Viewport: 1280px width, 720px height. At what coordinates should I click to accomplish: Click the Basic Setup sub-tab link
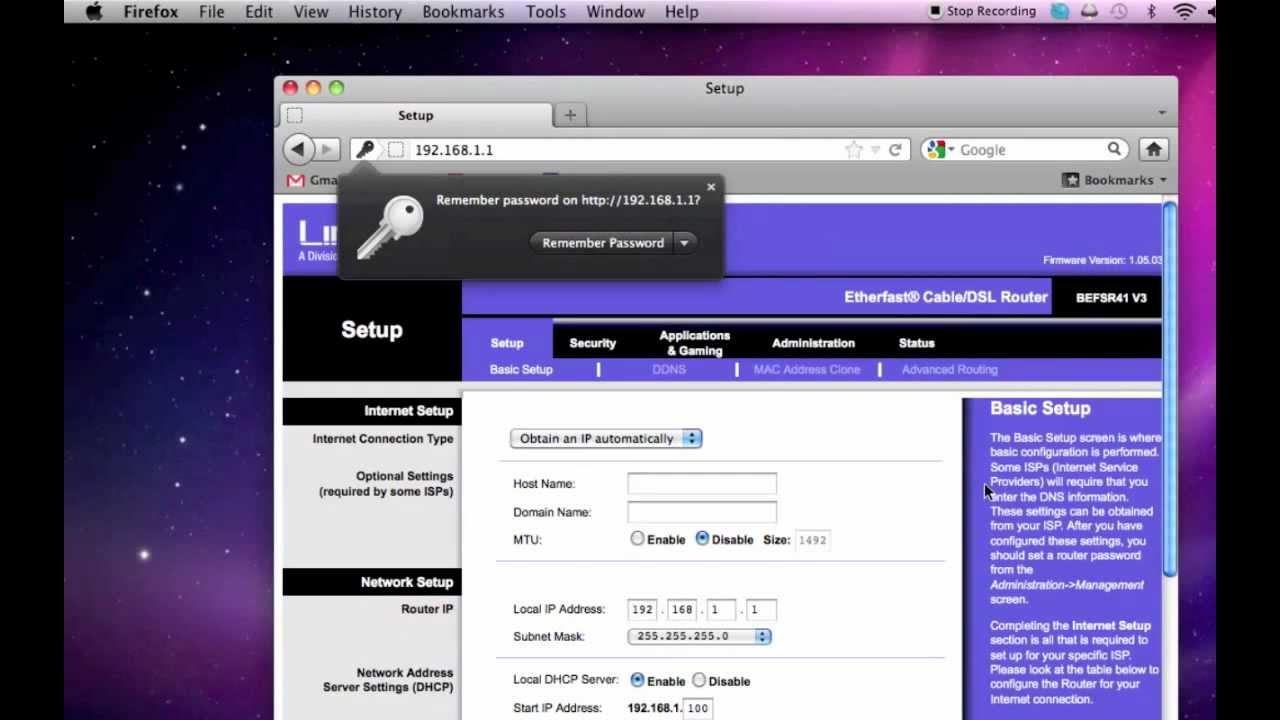(x=521, y=370)
